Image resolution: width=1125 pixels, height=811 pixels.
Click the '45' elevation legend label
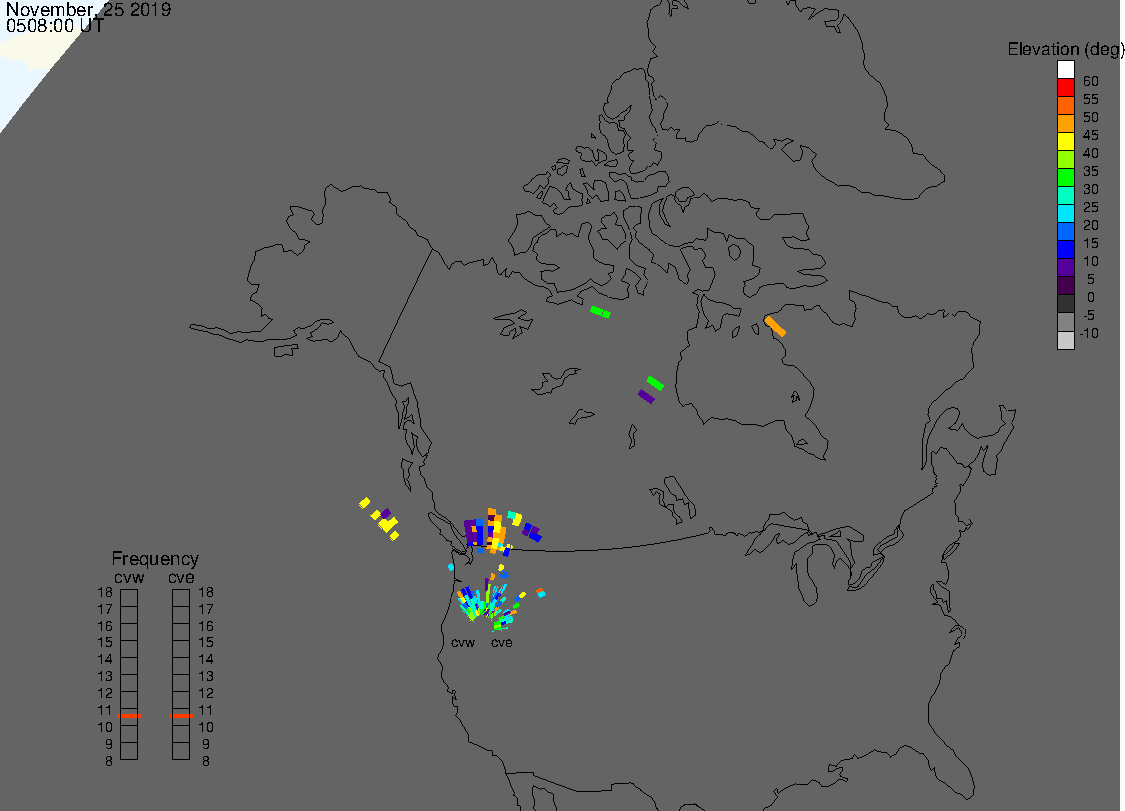pos(1091,135)
